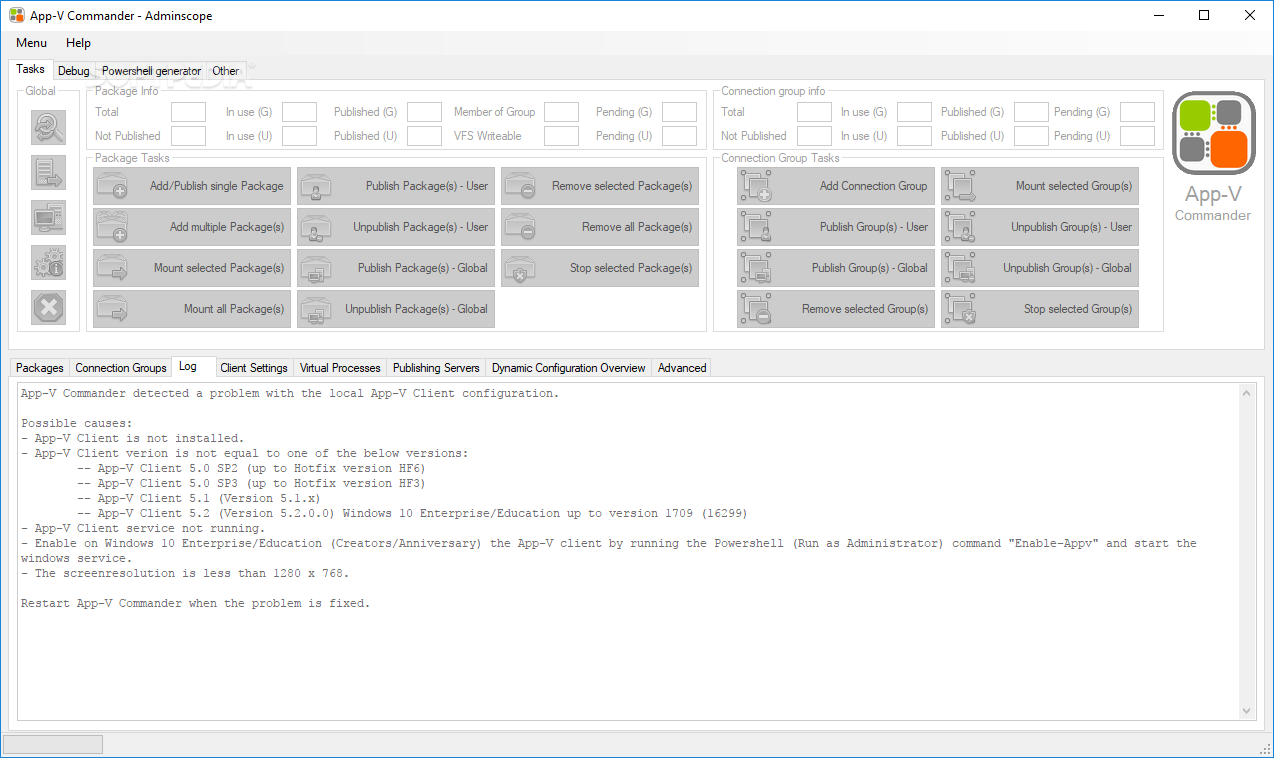Click Add Connection Group button
The width and height of the screenshot is (1274, 758).
tap(836, 186)
